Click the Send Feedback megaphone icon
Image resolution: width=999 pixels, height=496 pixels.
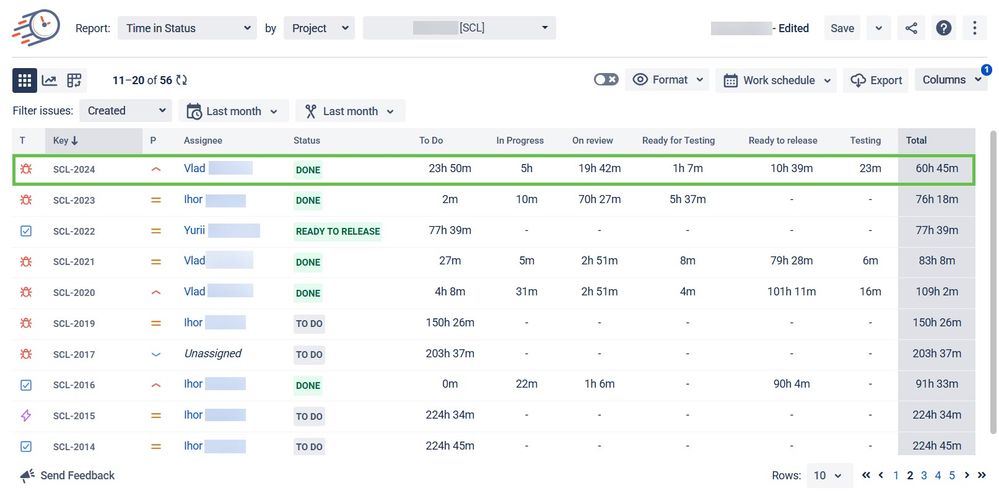coord(27,476)
